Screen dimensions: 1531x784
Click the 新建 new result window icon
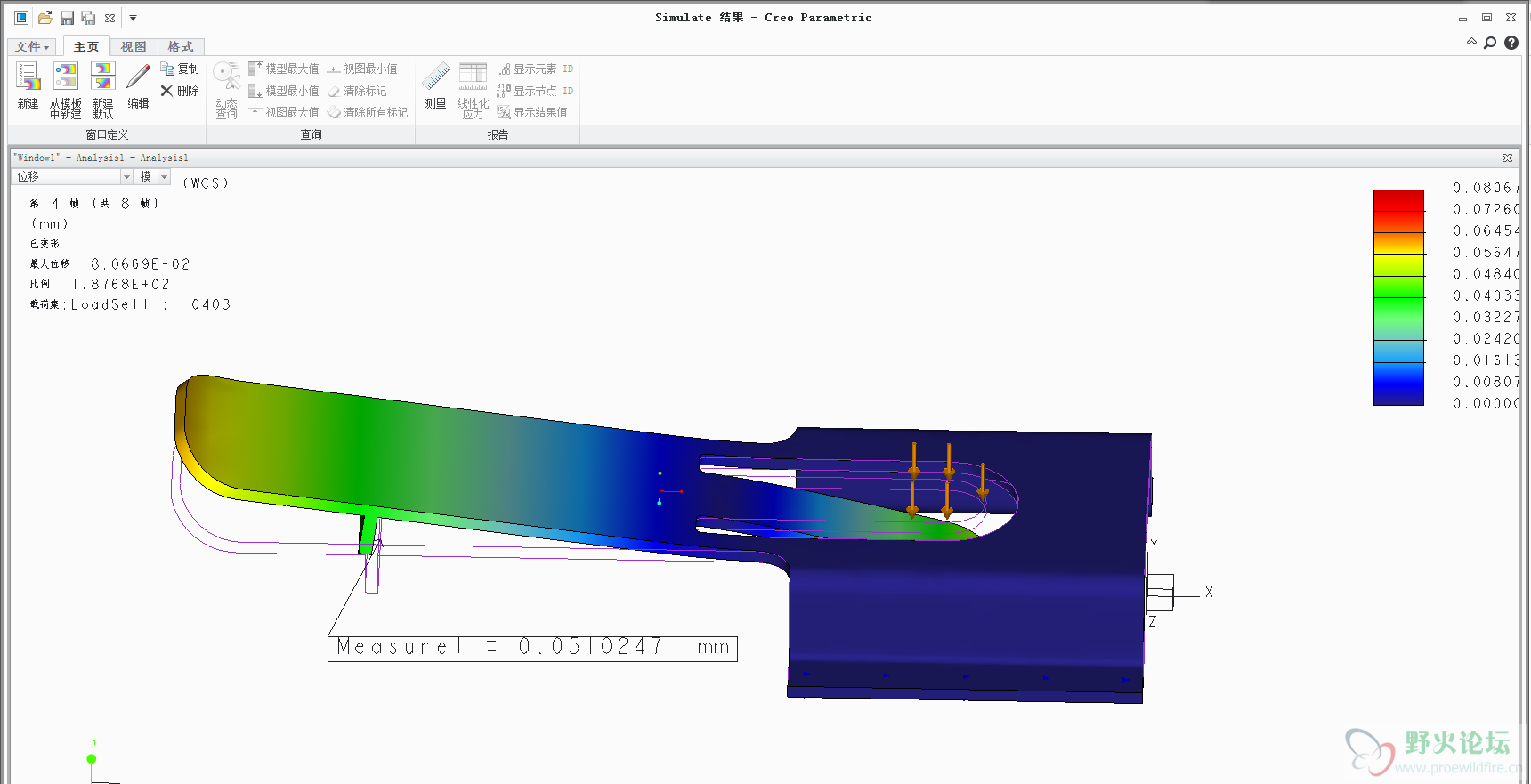click(28, 77)
